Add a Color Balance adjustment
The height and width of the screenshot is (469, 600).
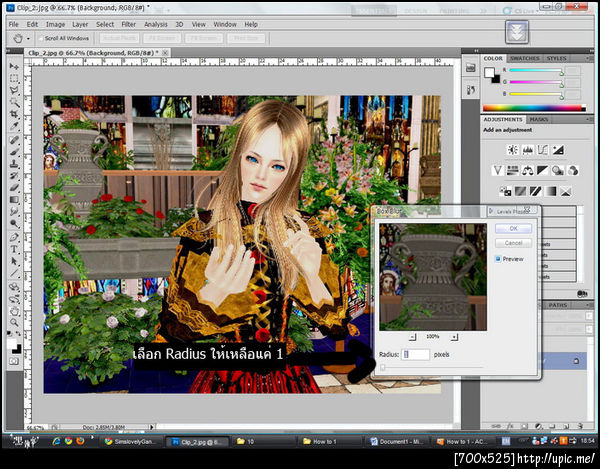coord(528,170)
